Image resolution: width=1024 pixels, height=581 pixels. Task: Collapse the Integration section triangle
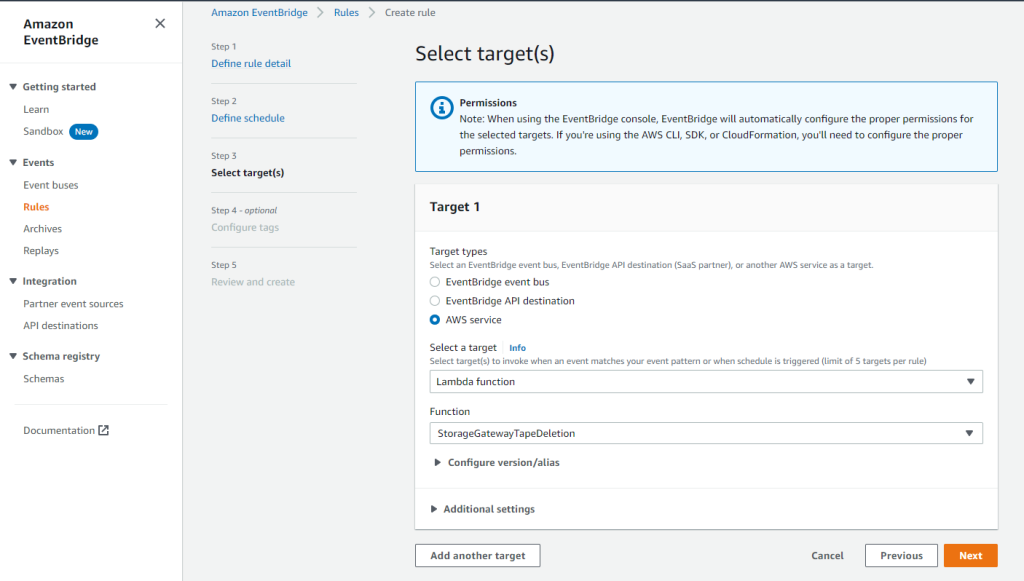13,281
